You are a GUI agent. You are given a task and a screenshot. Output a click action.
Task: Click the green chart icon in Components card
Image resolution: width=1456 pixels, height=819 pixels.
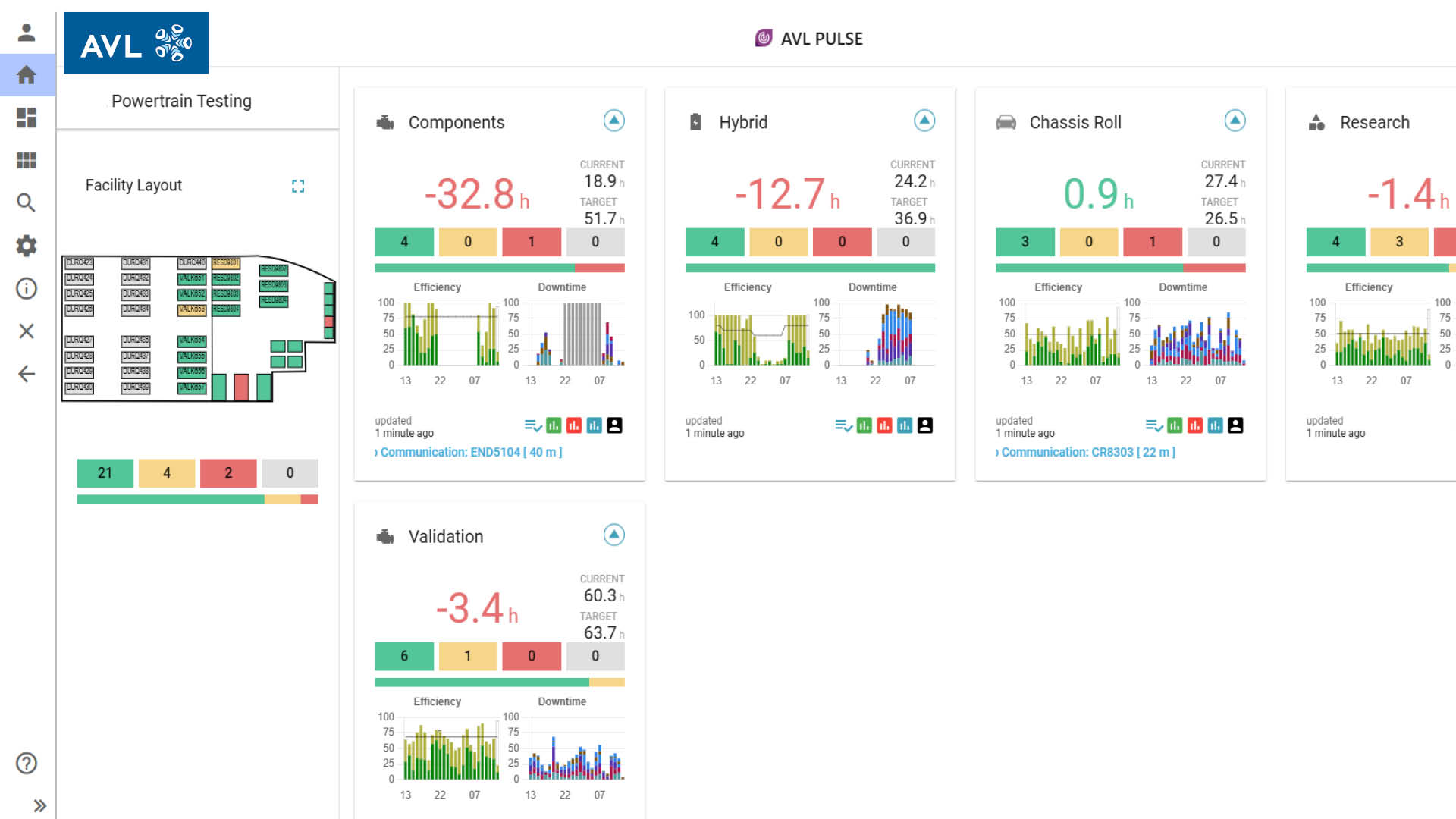click(554, 425)
